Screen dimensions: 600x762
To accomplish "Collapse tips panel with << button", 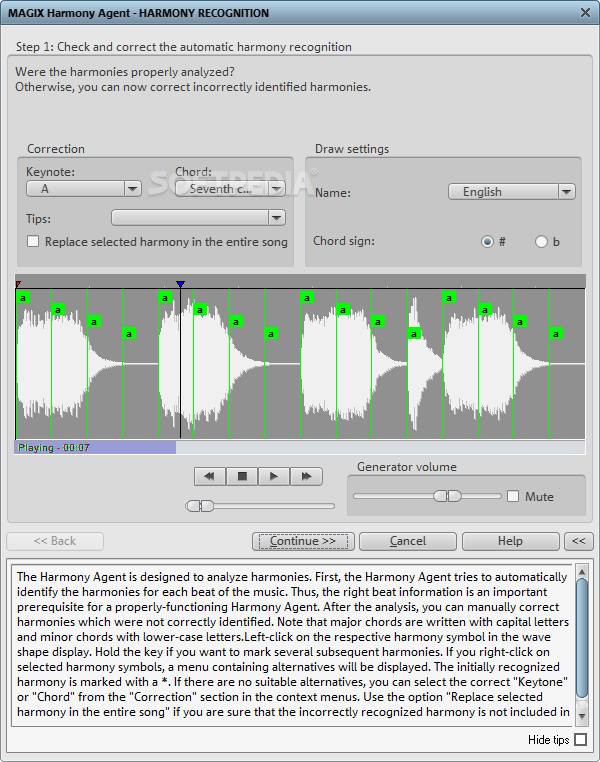I will (579, 541).
